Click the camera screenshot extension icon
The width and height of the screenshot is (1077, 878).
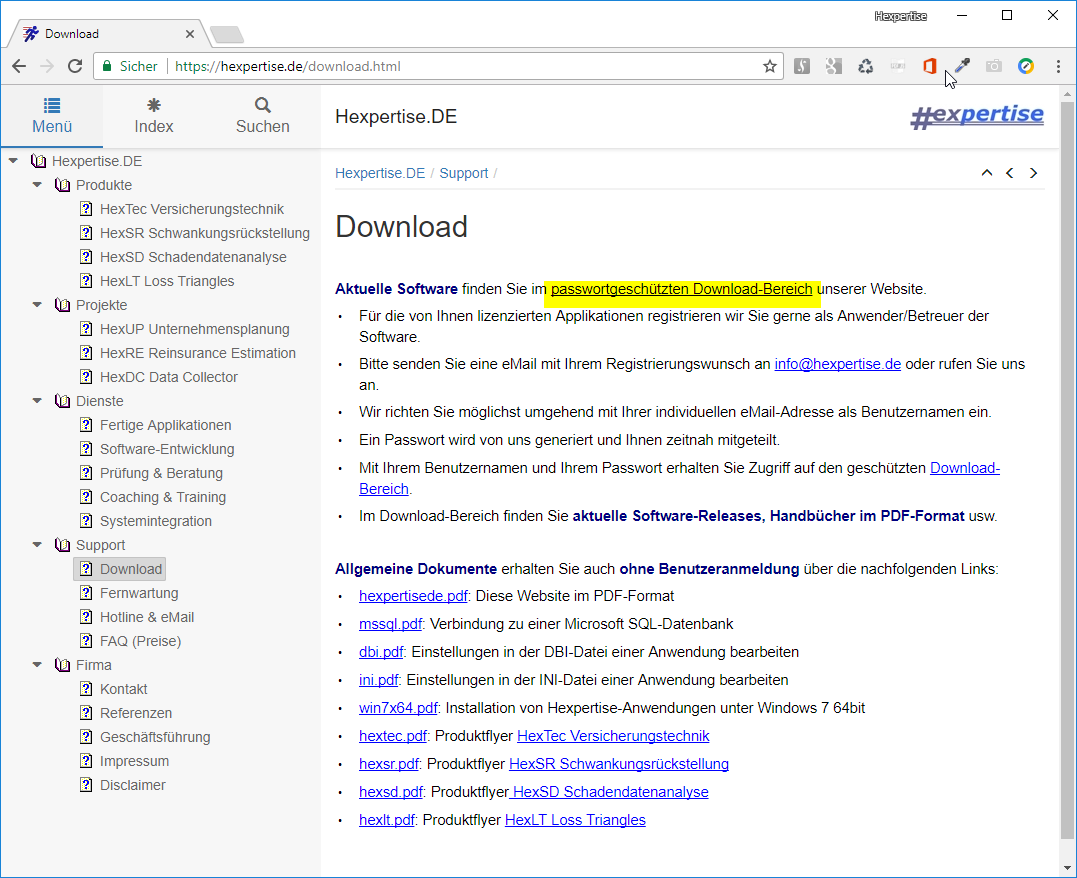coord(993,66)
